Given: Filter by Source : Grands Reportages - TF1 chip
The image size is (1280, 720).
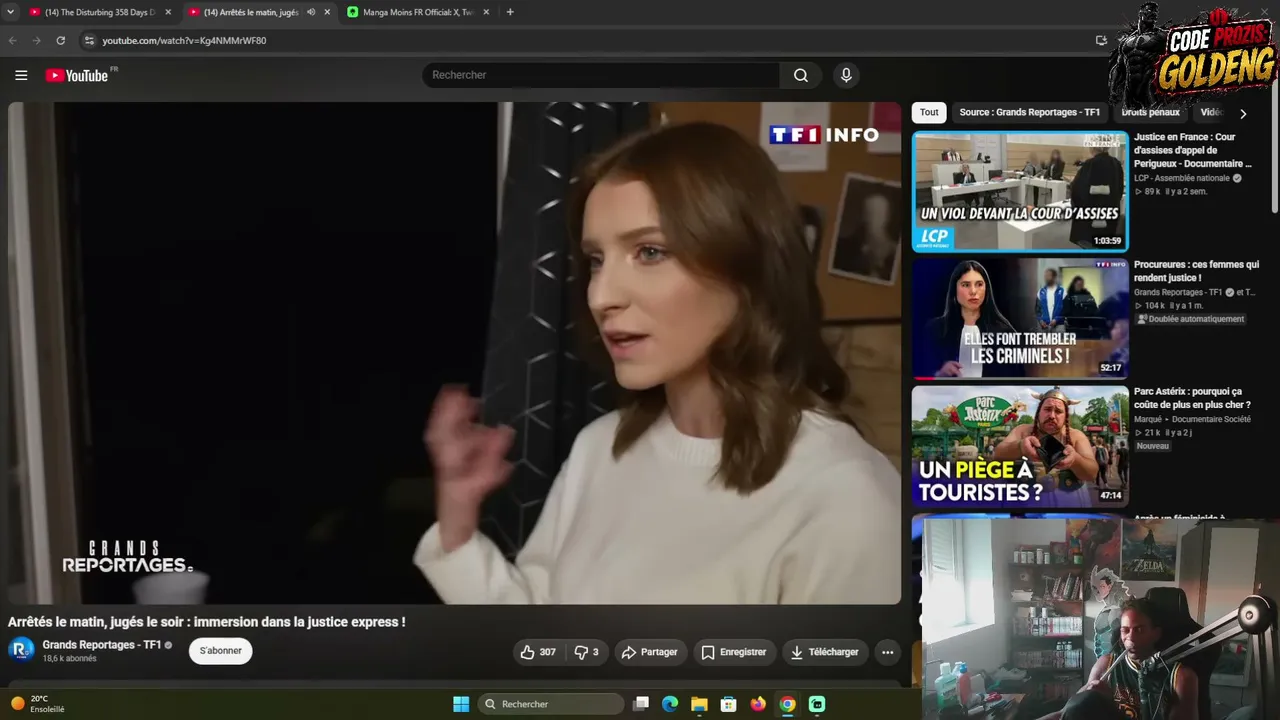Looking at the screenshot, I should tap(1029, 113).
